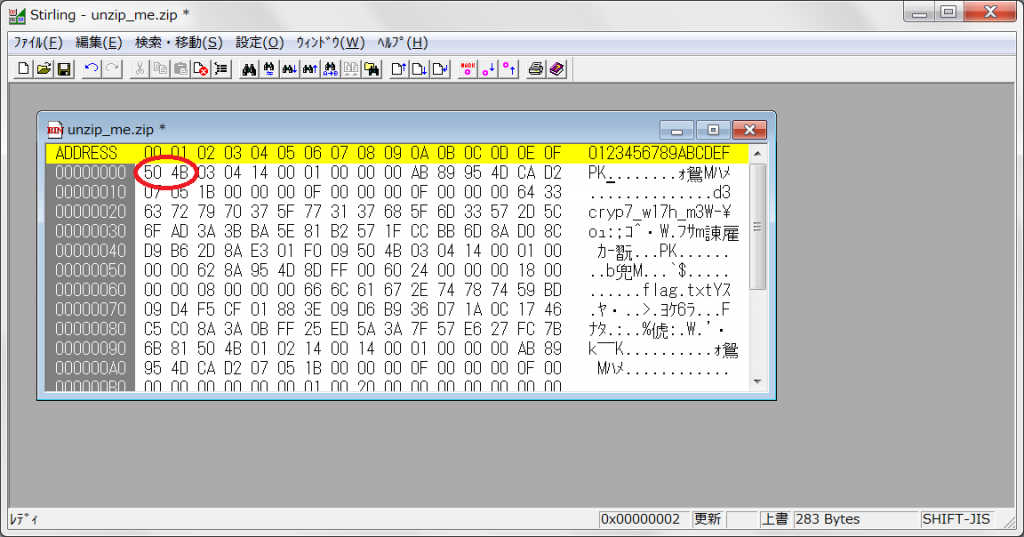Open the ファイル(F) menu
Image resolution: width=1024 pixels, height=537 pixels.
click(x=37, y=42)
